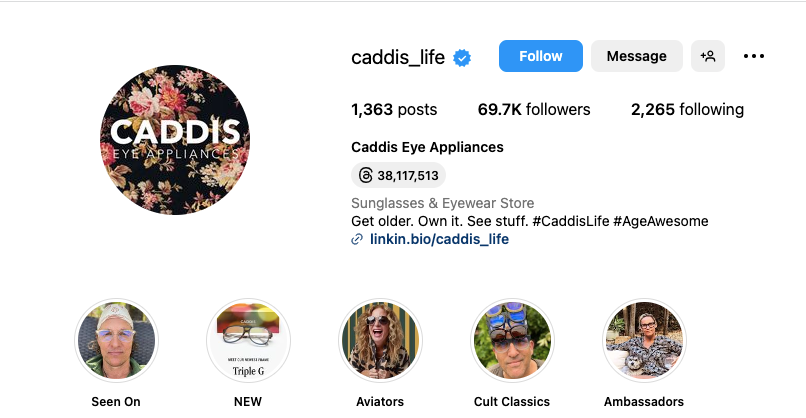
Task: Open the three-dots options menu
Action: click(754, 56)
